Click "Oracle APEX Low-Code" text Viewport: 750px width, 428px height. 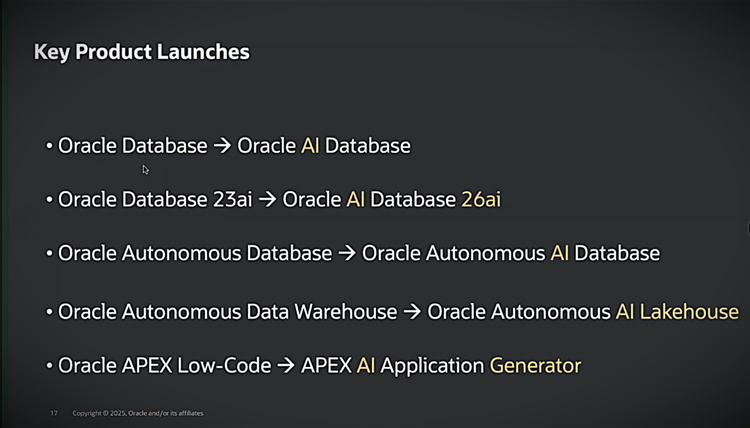(x=164, y=366)
